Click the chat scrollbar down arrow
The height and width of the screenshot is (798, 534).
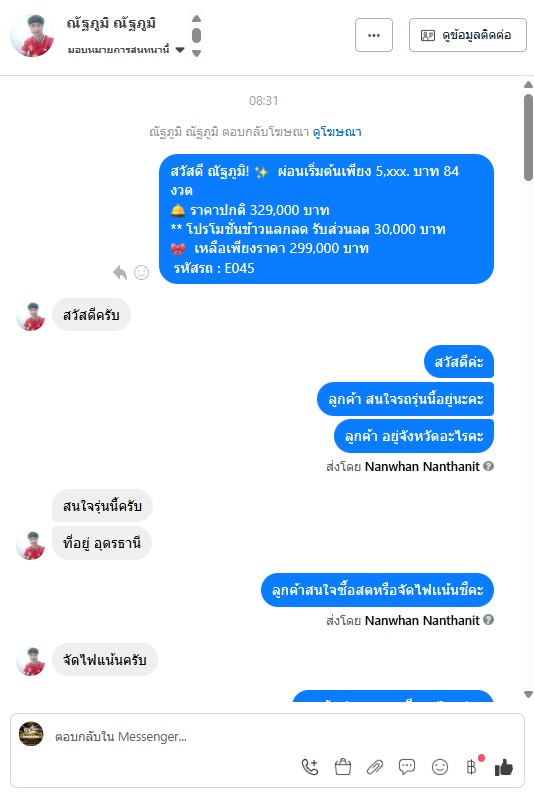[x=528, y=694]
